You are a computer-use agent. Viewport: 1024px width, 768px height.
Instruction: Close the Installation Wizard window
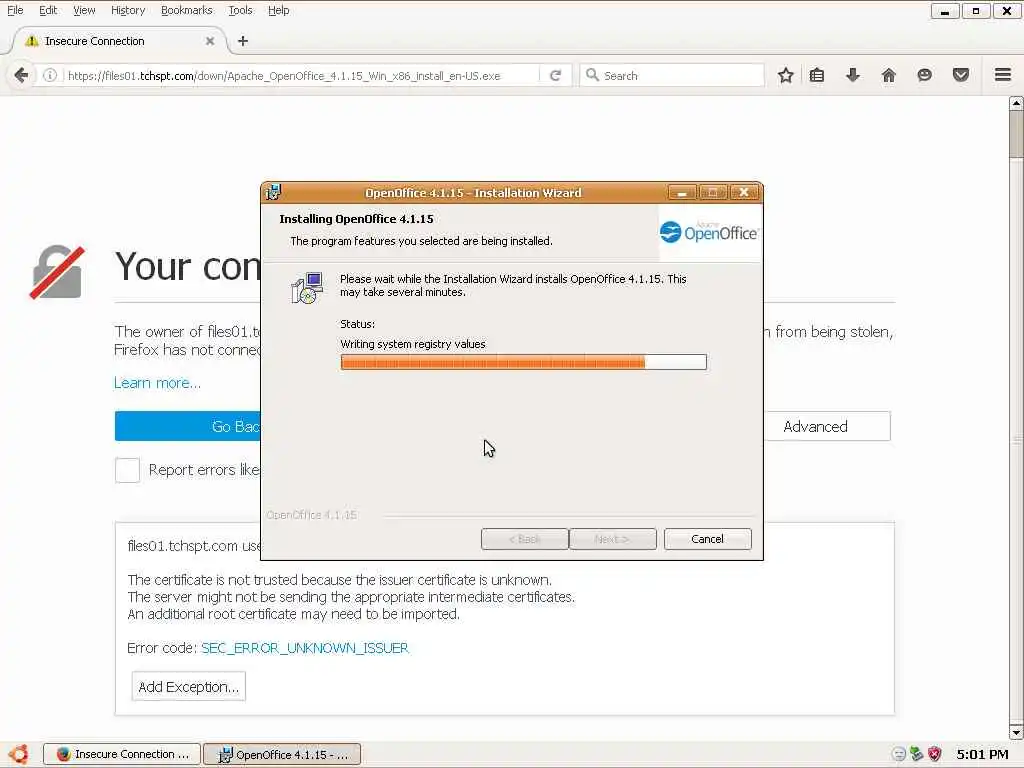tap(743, 192)
